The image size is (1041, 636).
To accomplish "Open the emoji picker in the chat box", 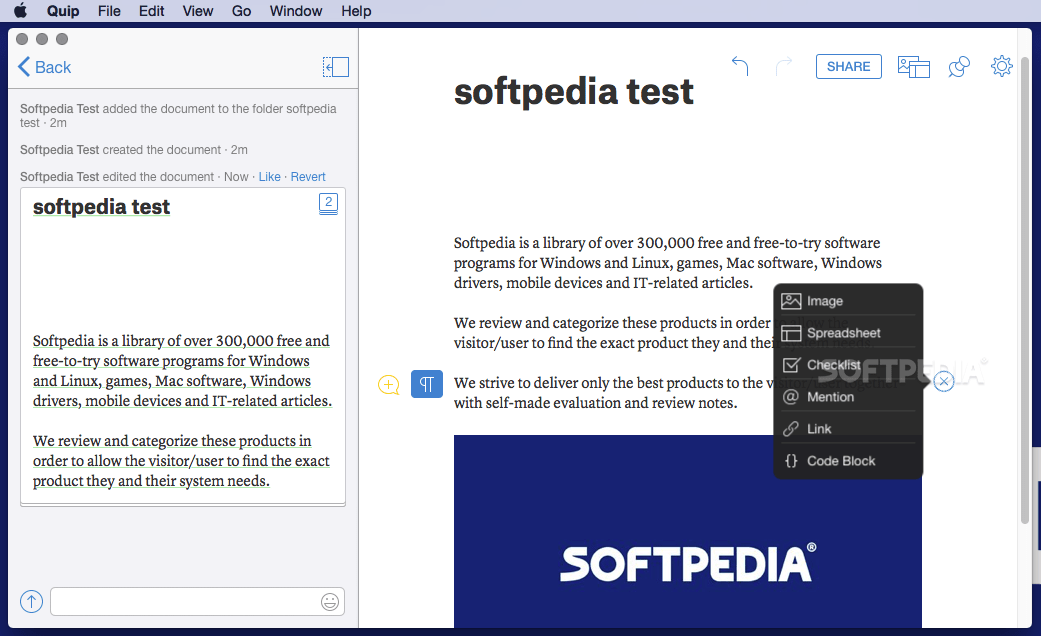I will (330, 601).
